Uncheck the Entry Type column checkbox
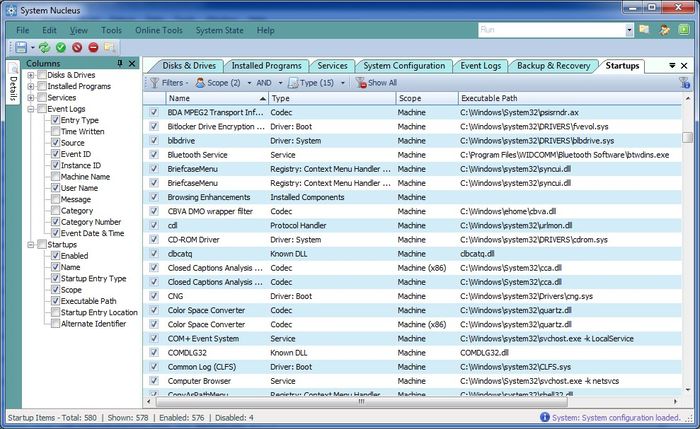700x429 pixels. [55, 120]
